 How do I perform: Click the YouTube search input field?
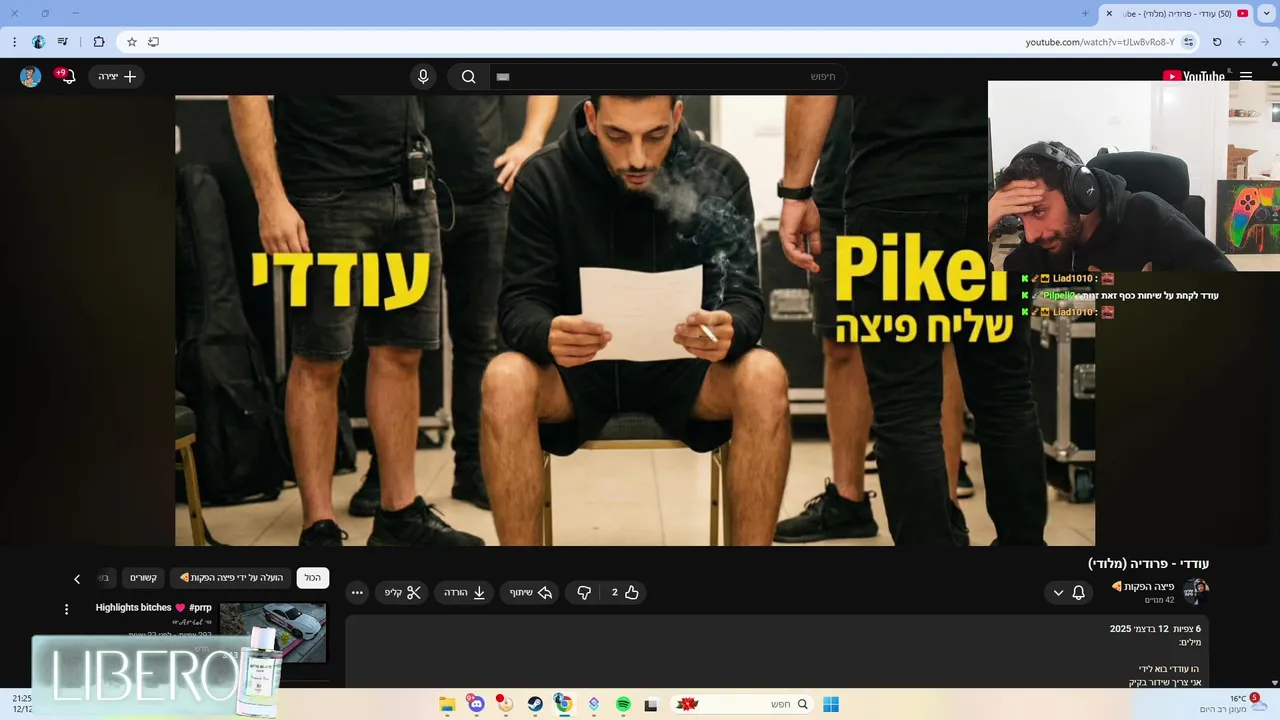pos(670,77)
